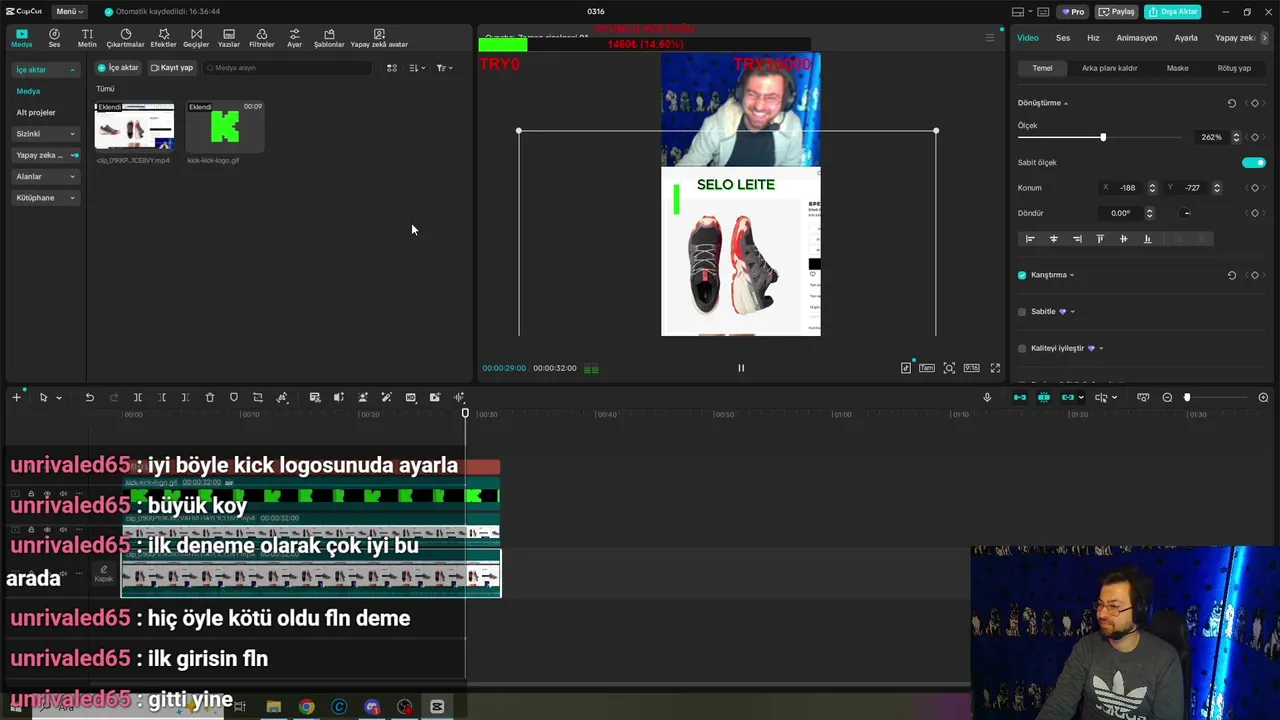This screenshot has height=720, width=1280.
Task: Enable the Sabitle checkbox
Action: coord(1022,312)
